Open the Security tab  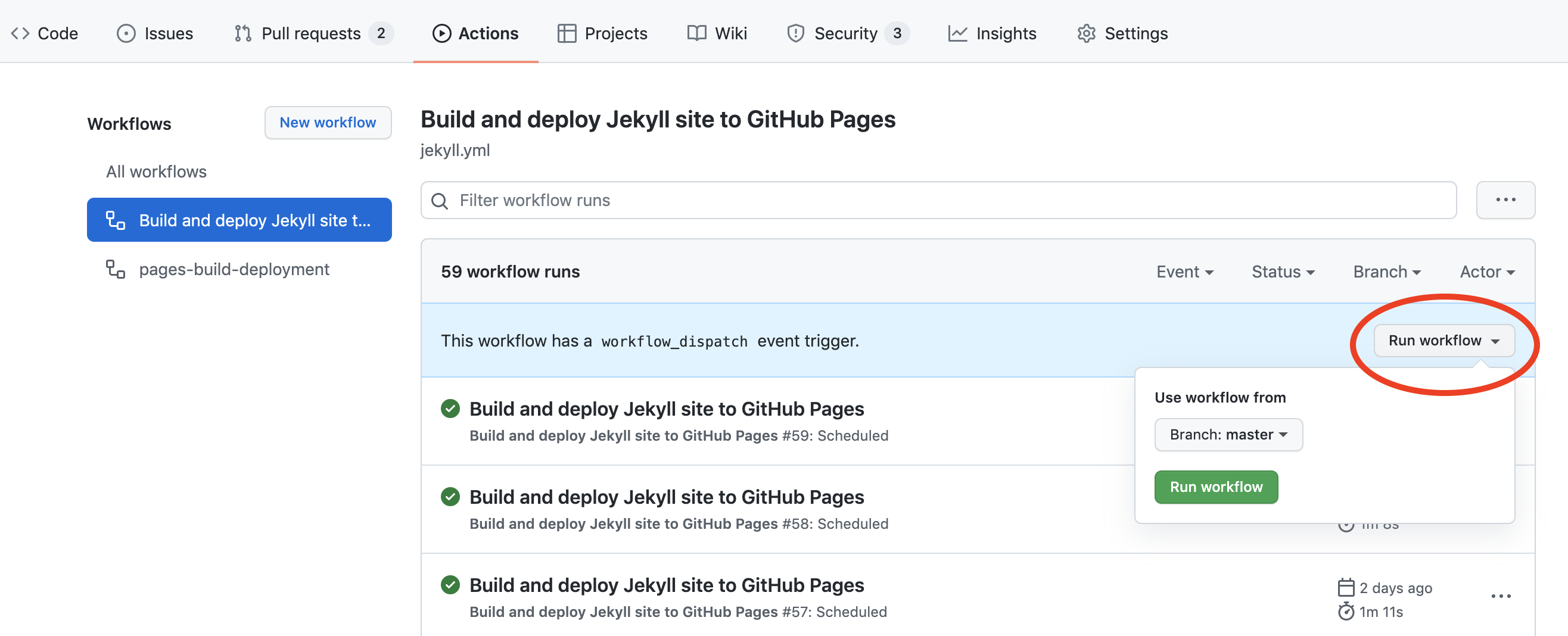(847, 33)
